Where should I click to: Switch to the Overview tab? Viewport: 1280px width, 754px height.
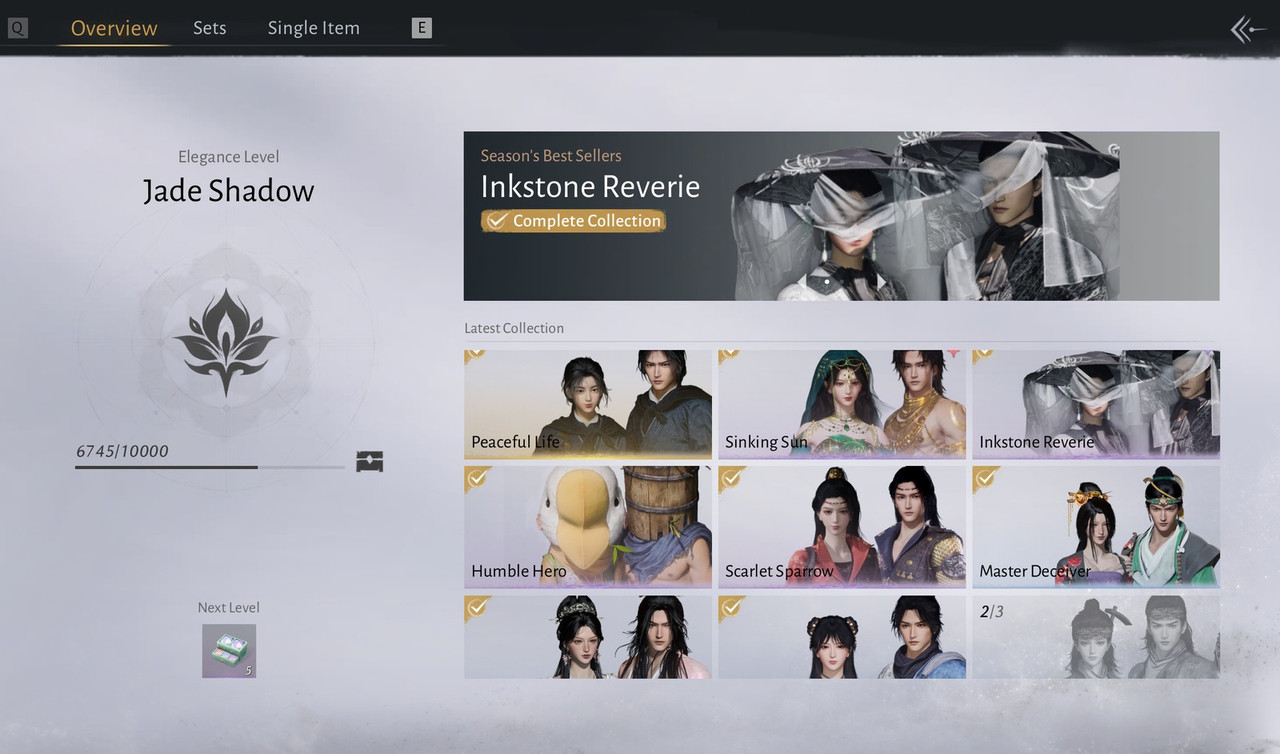click(x=114, y=28)
